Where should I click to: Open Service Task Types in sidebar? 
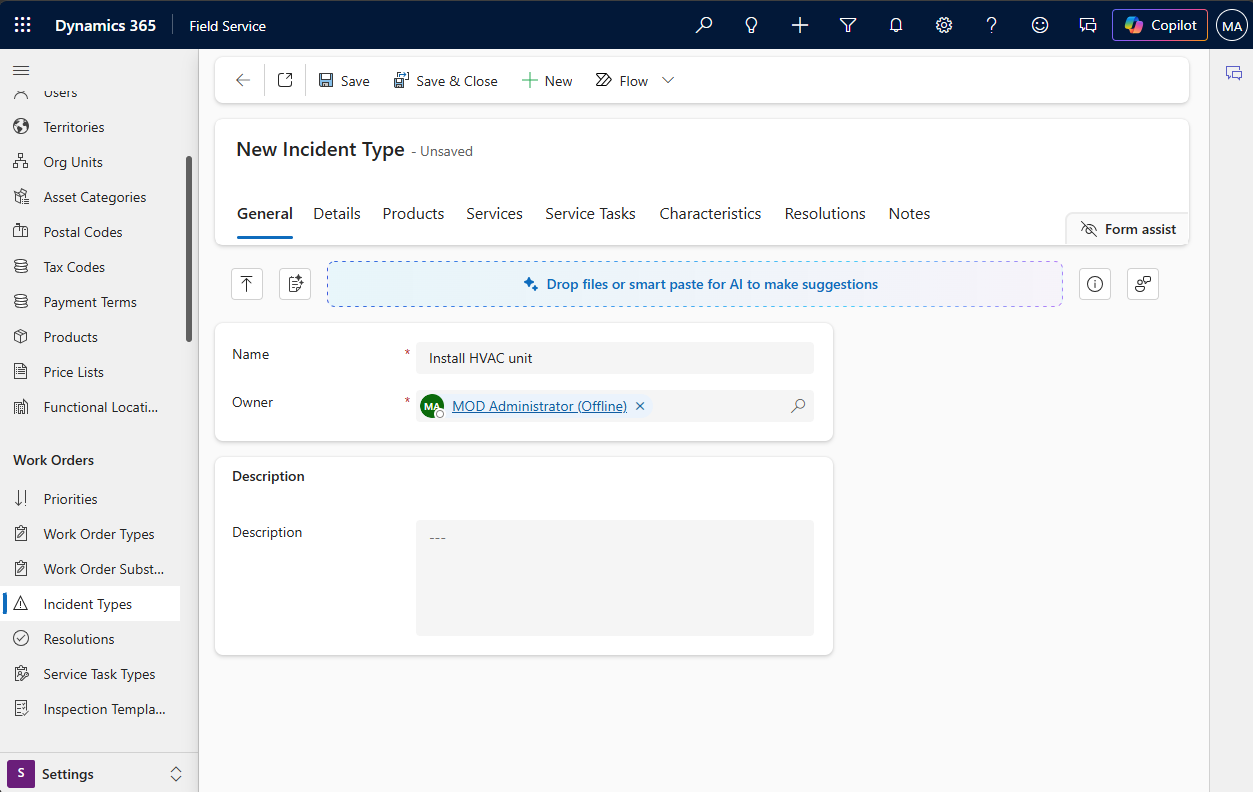(90, 674)
